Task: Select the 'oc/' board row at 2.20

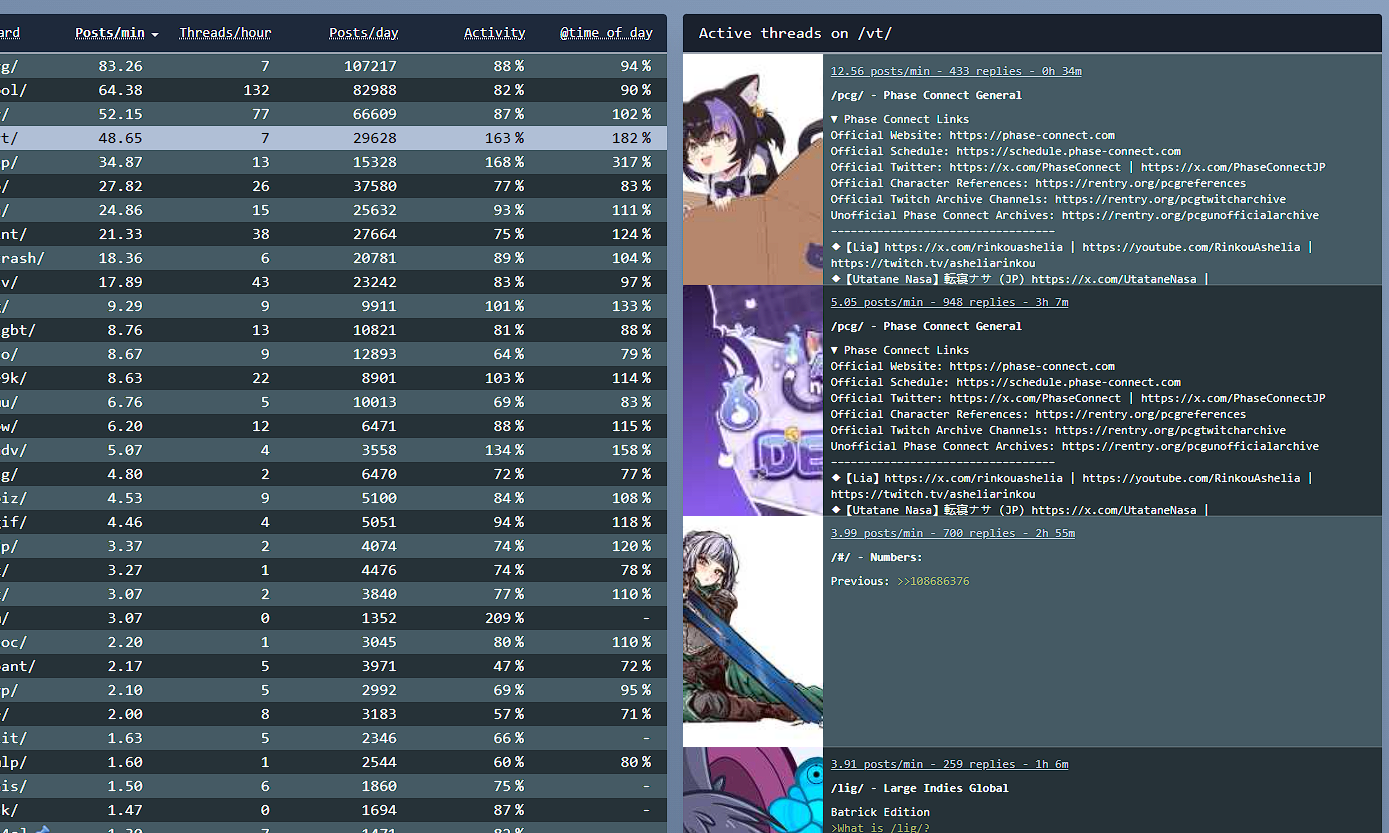Action: coord(333,642)
